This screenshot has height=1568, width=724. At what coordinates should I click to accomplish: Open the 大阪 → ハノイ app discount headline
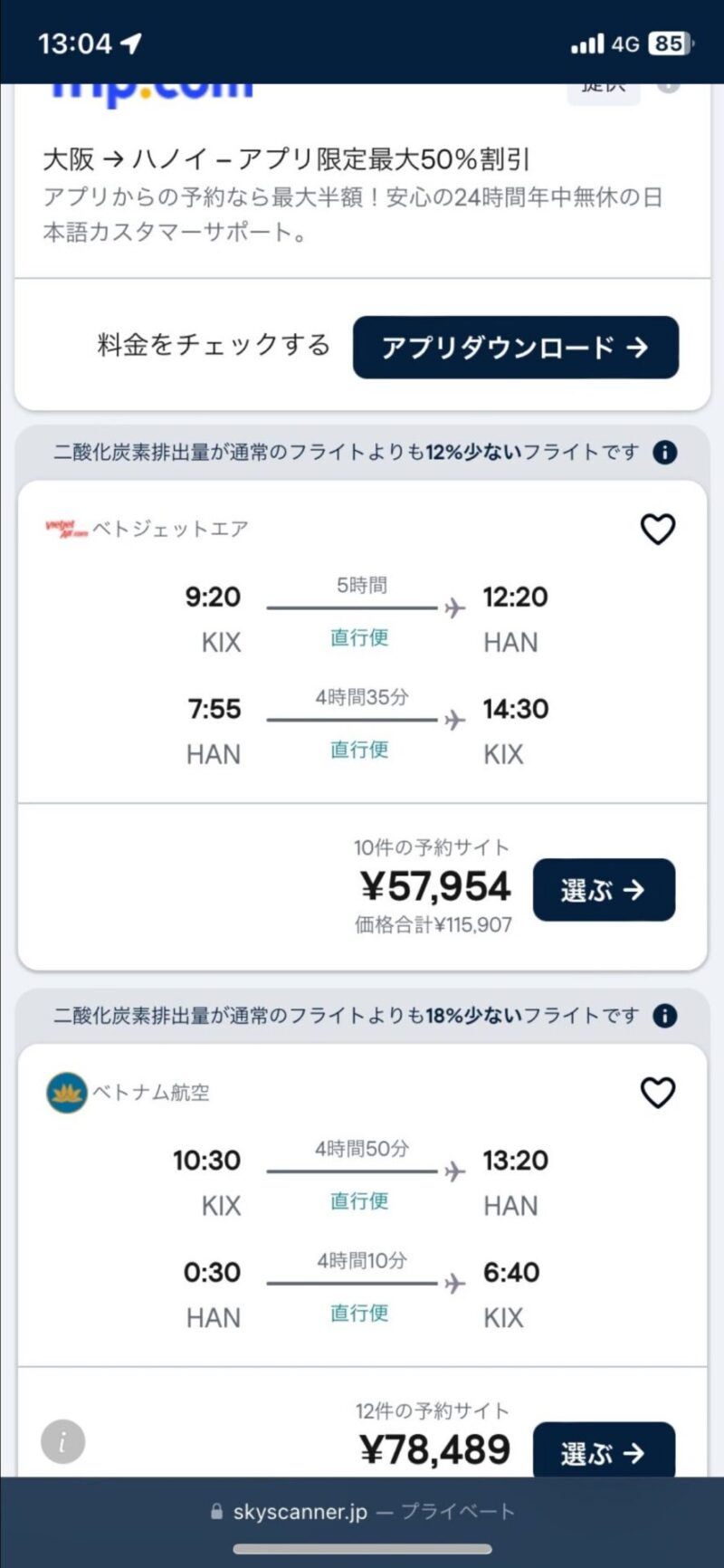click(x=286, y=159)
